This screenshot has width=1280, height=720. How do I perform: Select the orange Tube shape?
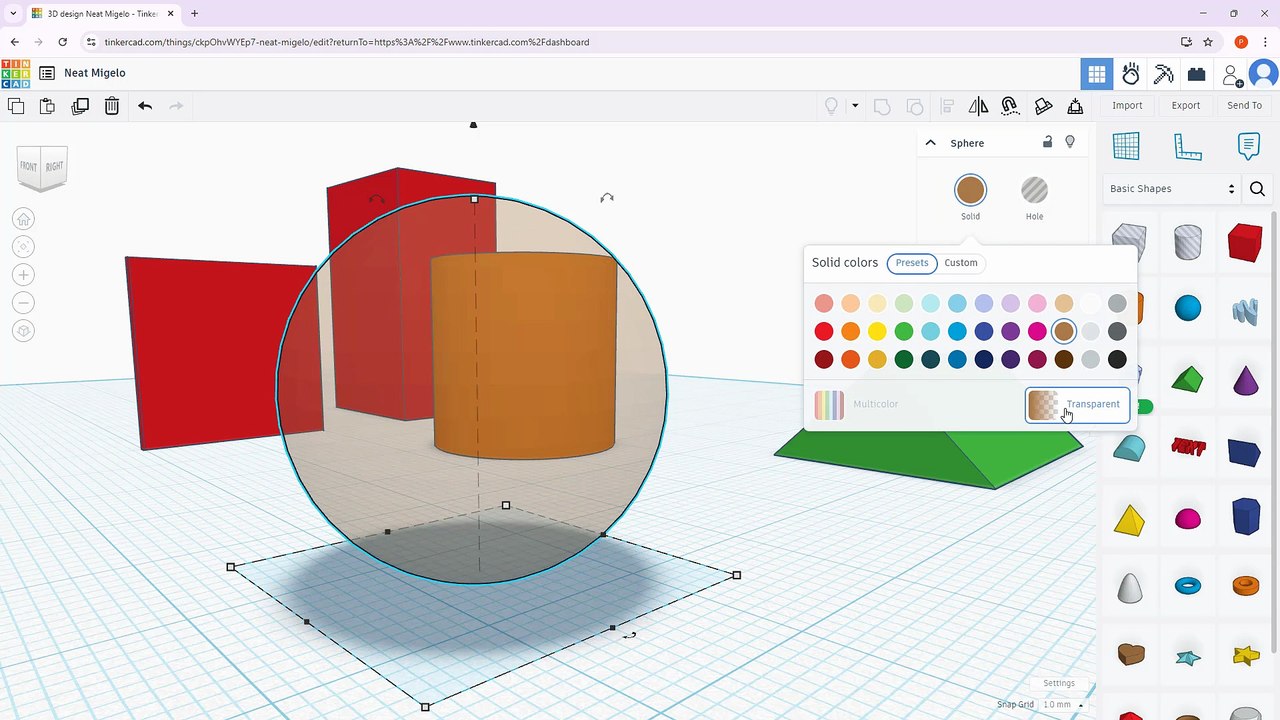tap(1245, 585)
